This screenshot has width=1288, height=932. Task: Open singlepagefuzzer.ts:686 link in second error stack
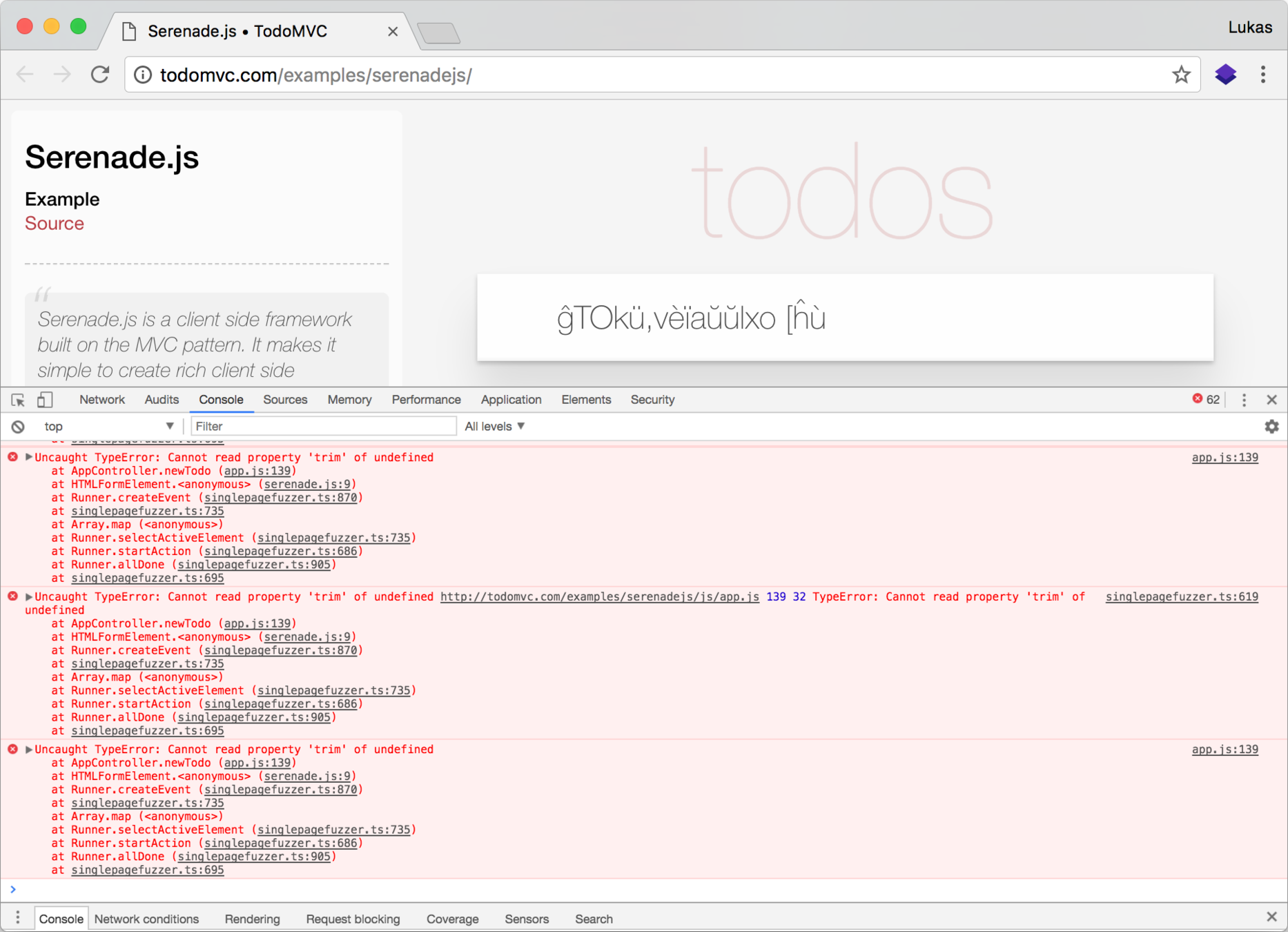tap(281, 704)
